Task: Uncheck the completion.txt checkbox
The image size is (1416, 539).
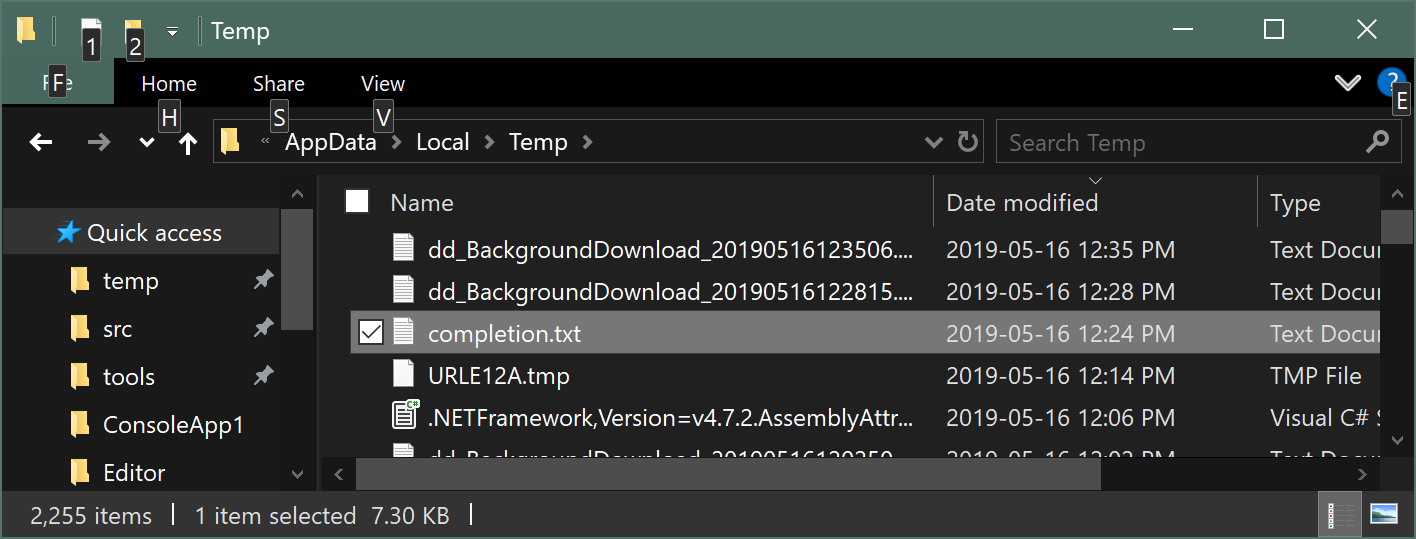Action: 371,333
